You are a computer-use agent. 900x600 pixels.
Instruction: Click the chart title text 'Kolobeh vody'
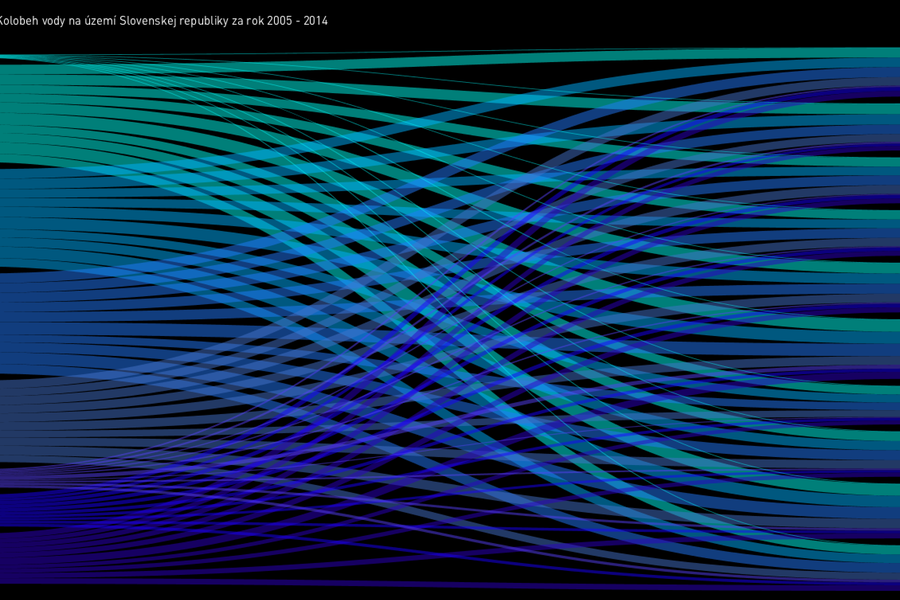[x=30, y=20]
